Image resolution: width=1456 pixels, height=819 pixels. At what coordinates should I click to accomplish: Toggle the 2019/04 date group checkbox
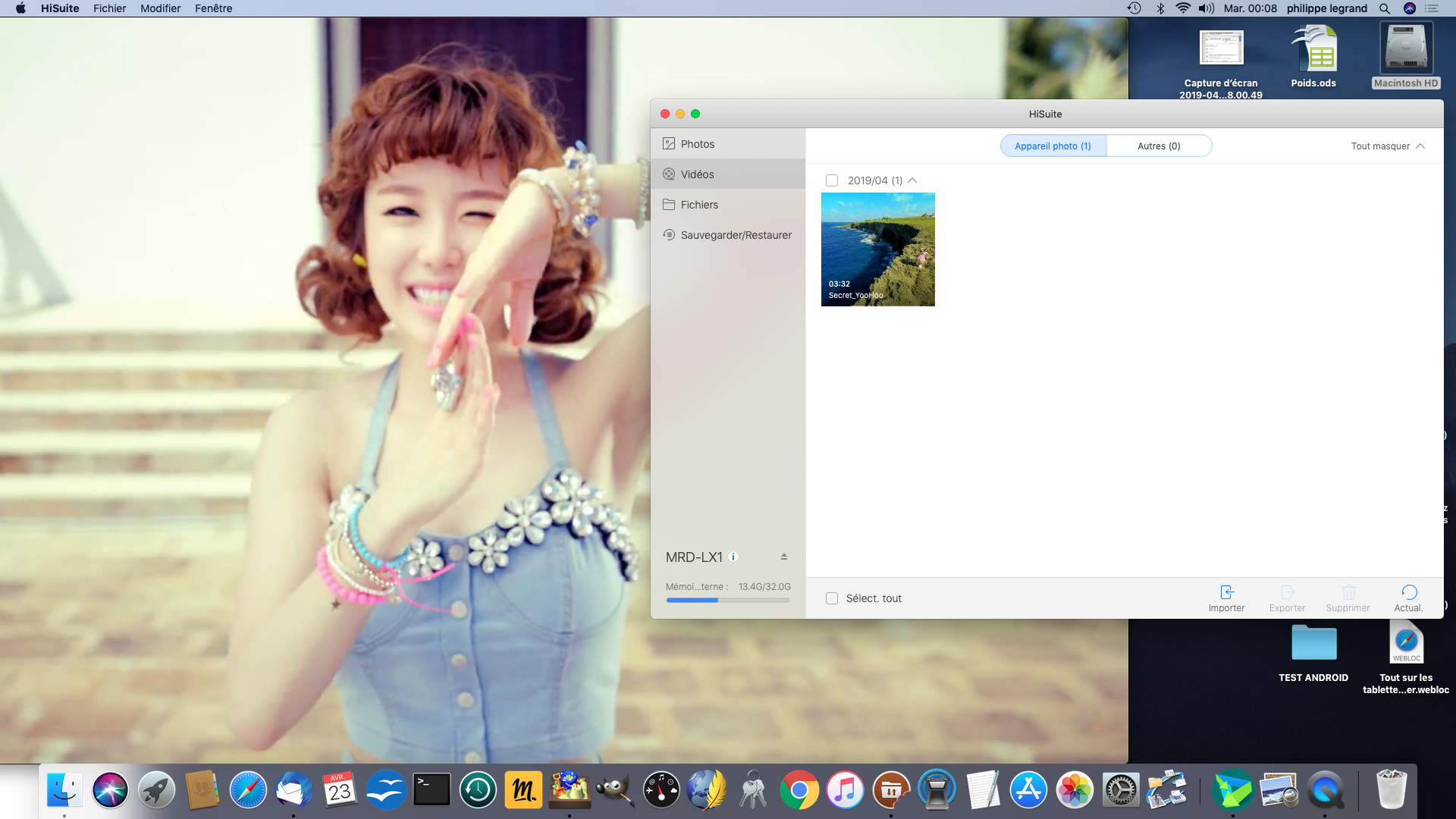point(831,180)
